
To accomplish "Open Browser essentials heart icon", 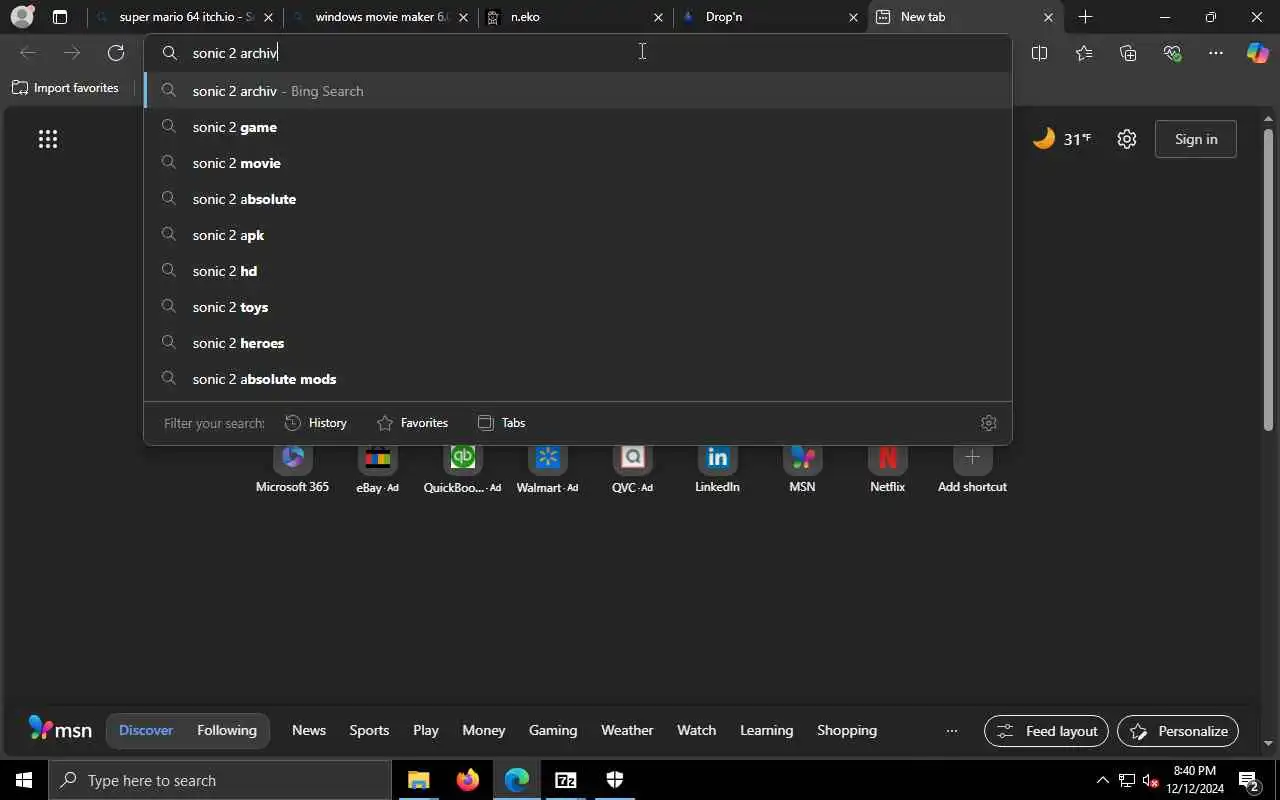I will click(x=1172, y=53).
